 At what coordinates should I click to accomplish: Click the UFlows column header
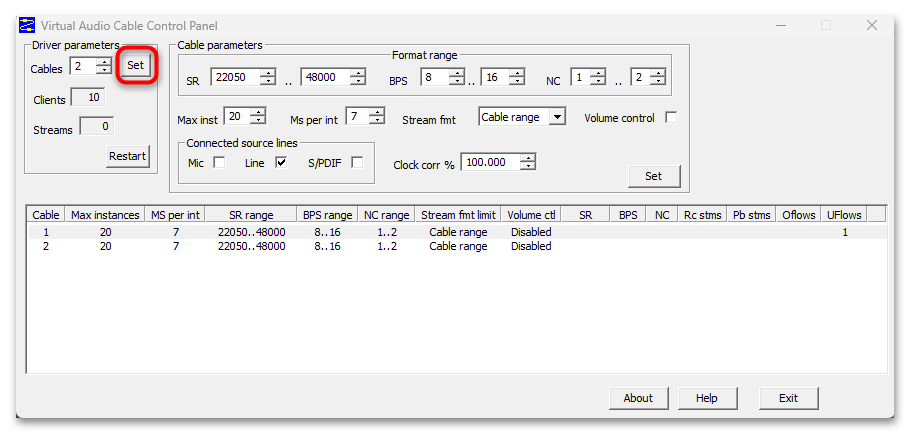(844, 215)
